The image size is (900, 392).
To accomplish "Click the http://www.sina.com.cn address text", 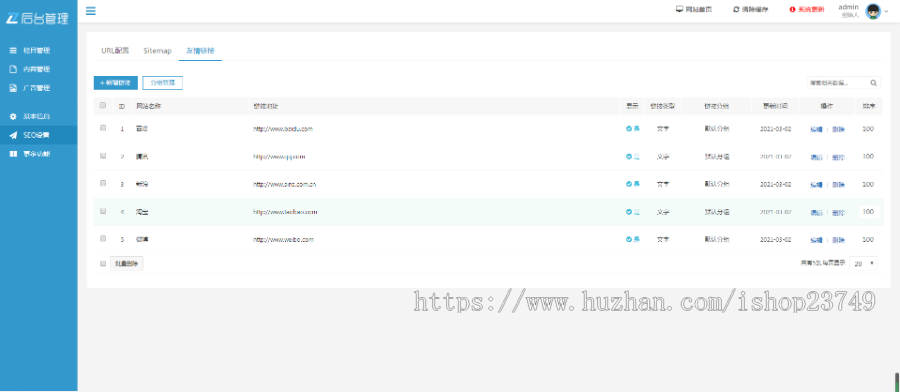I will click(285, 184).
